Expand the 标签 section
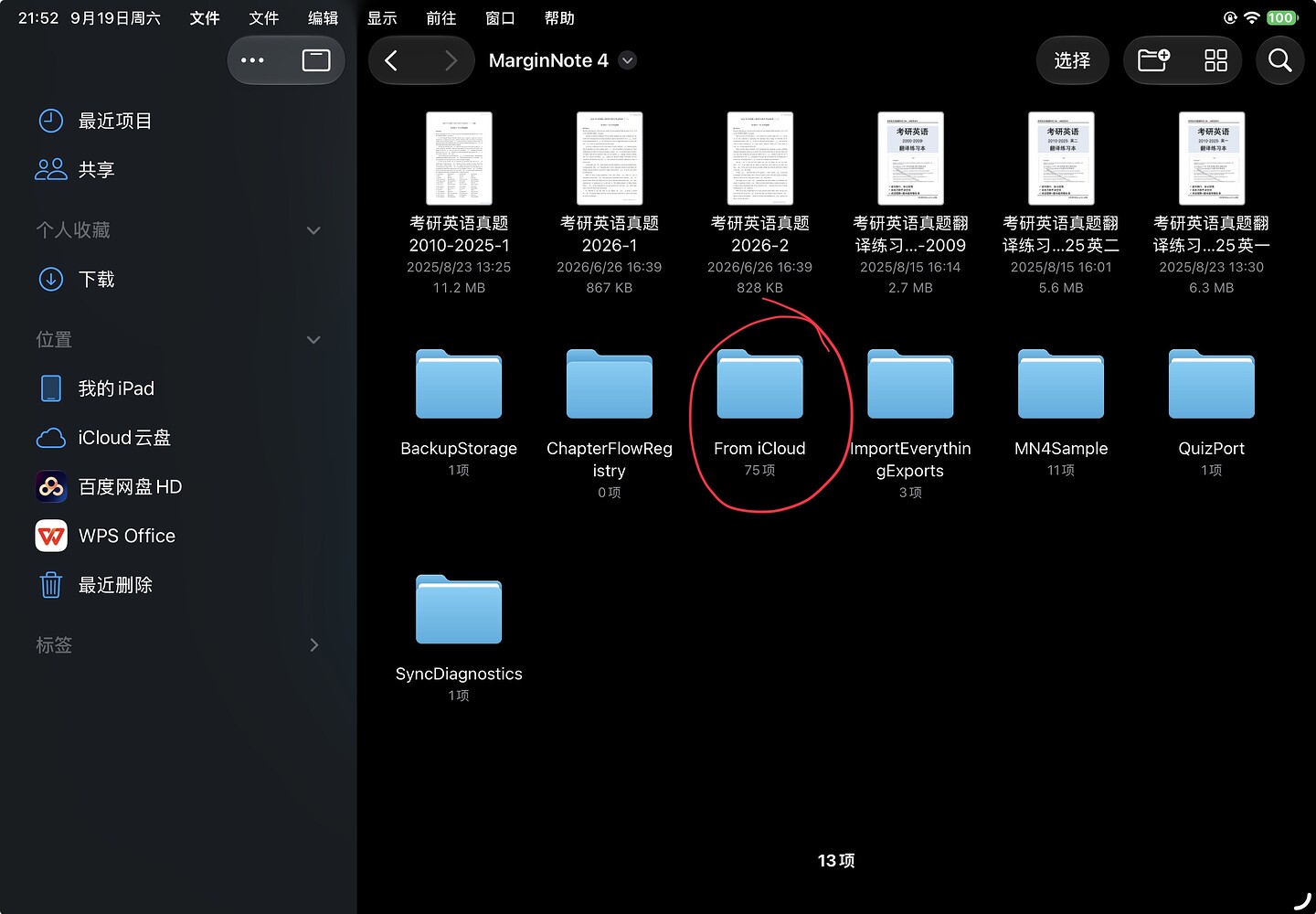The height and width of the screenshot is (914, 1316). [x=314, y=645]
